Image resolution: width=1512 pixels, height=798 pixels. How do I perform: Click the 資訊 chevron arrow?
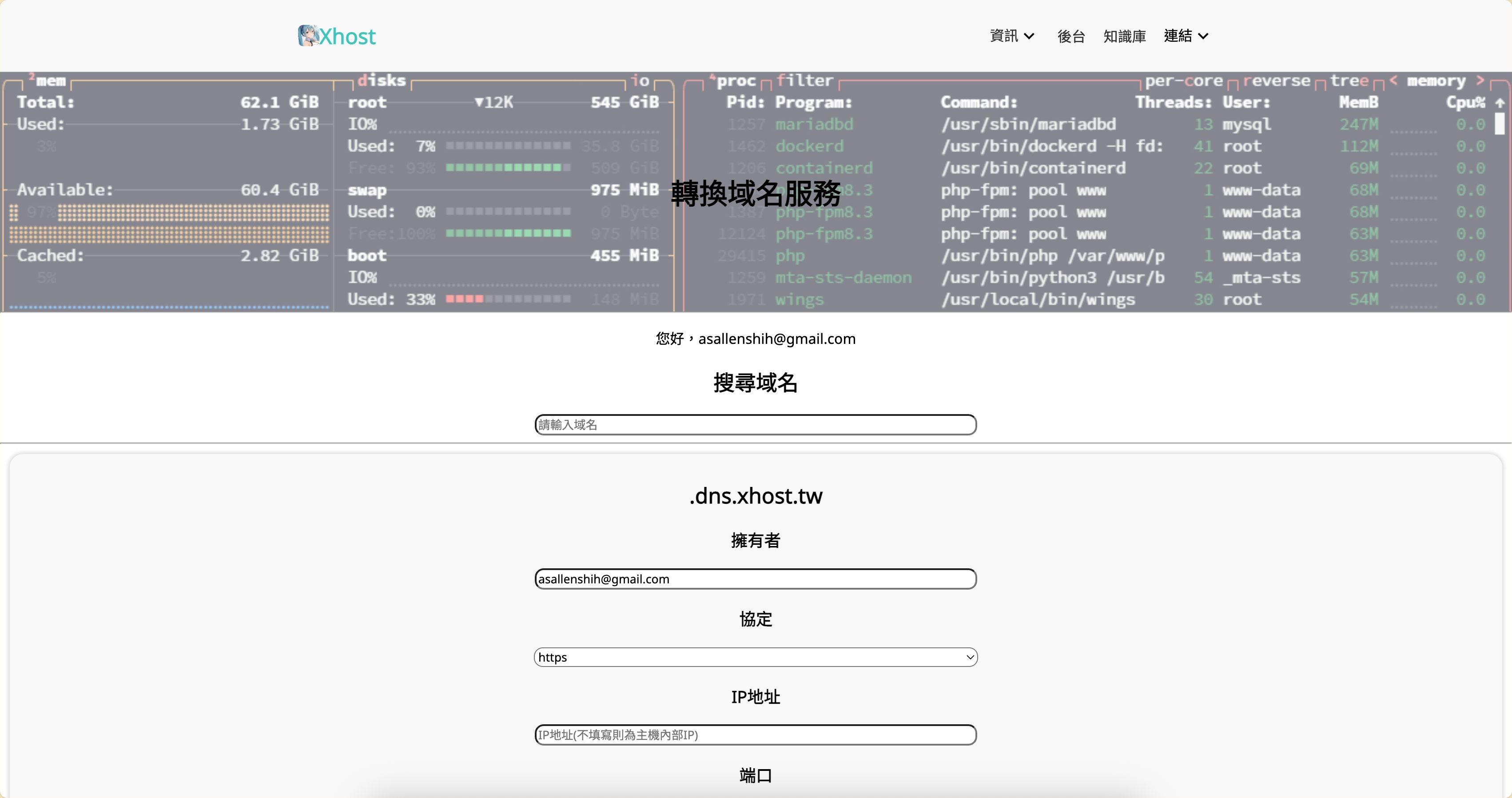tap(1029, 36)
